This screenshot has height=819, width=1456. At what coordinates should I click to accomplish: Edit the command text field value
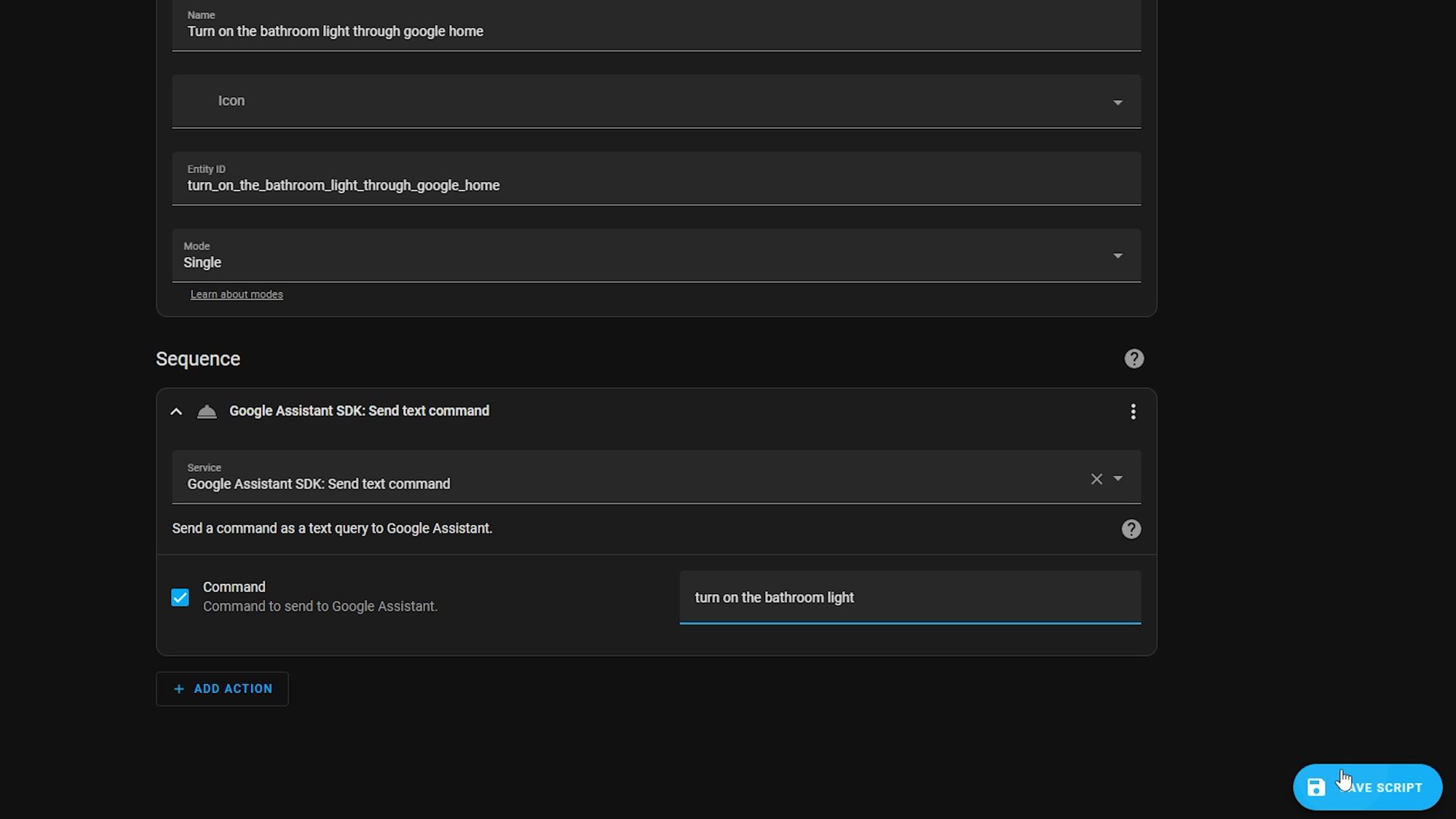click(x=909, y=597)
